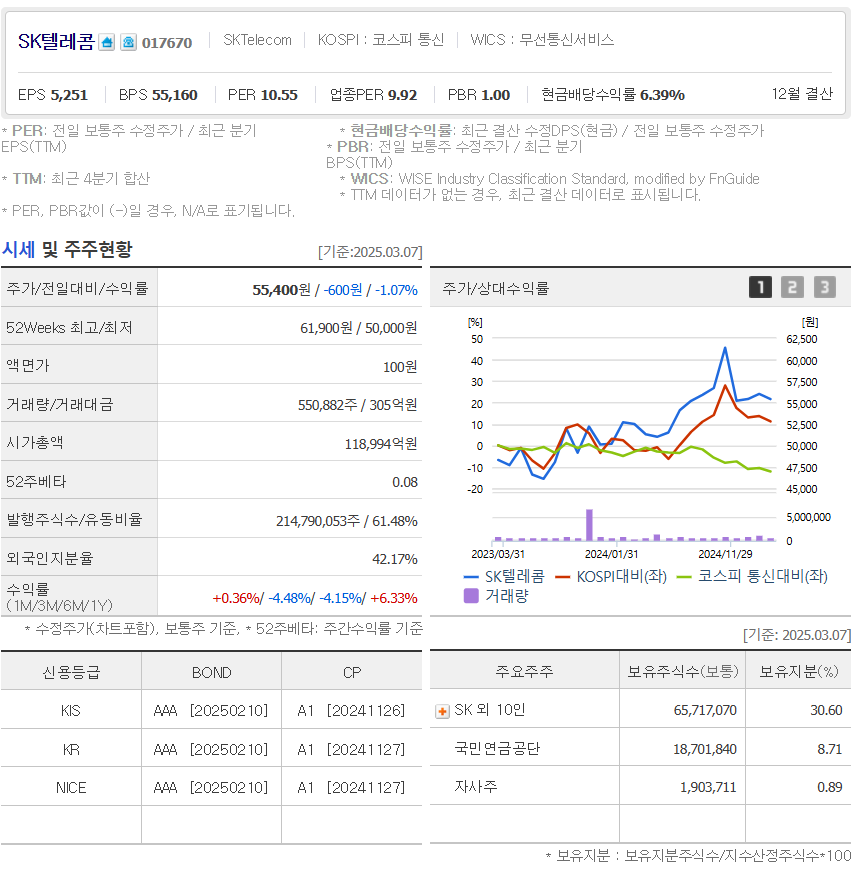Click the current price 55,400원
This screenshot has width=854, height=879.
(281, 290)
